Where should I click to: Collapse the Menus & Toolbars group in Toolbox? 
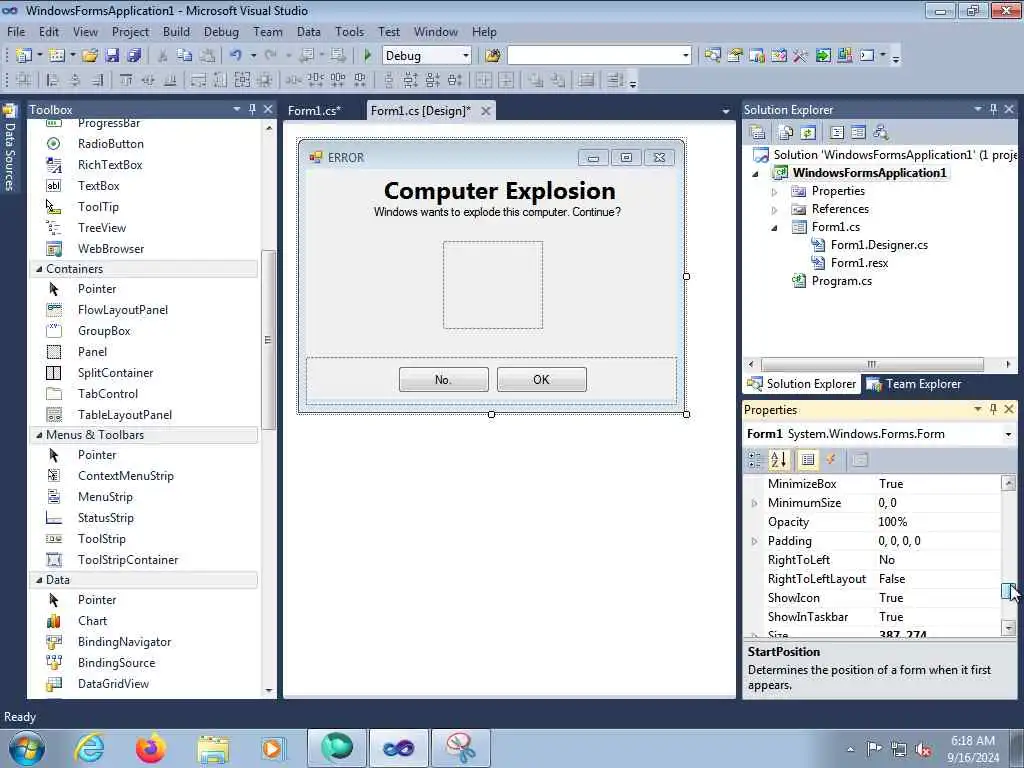click(x=39, y=435)
